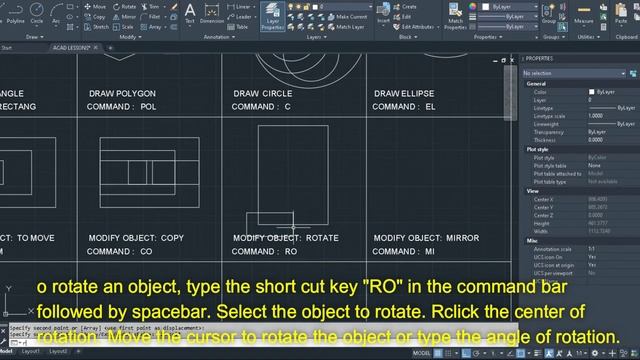Toggle grid display in status bar
The height and width of the screenshot is (360, 640).
(x=438, y=353)
